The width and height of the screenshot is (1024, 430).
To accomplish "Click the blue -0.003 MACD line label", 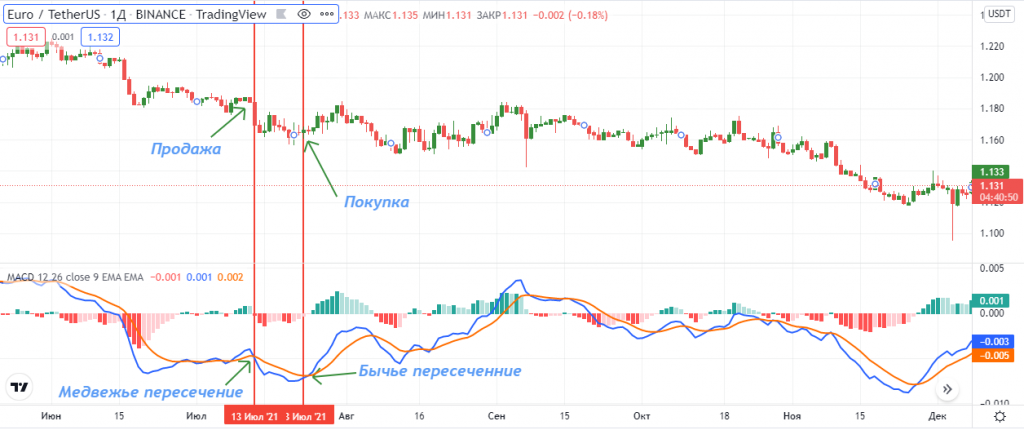I will point(991,342).
